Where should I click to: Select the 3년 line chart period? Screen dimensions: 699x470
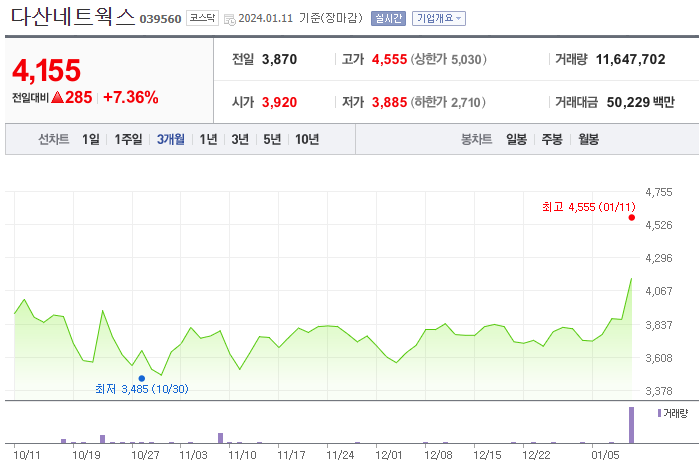pyautogui.click(x=240, y=140)
